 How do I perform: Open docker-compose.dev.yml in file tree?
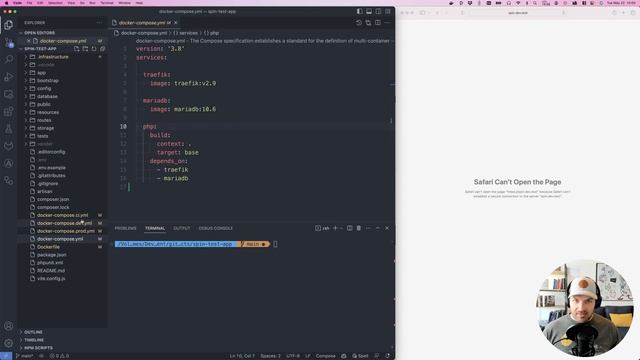point(64,223)
